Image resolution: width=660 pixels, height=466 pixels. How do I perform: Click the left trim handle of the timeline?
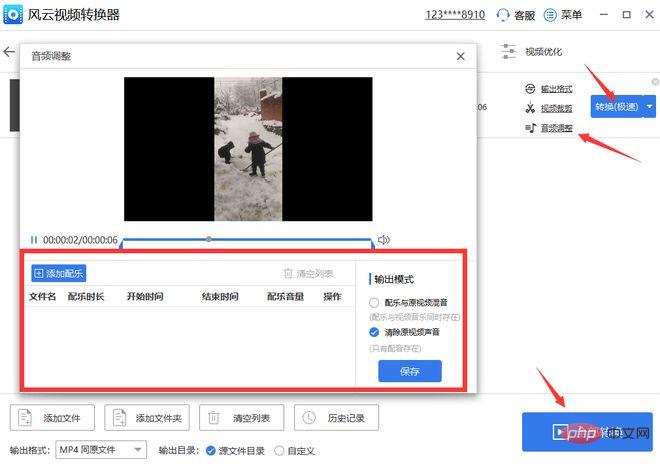click(x=121, y=244)
